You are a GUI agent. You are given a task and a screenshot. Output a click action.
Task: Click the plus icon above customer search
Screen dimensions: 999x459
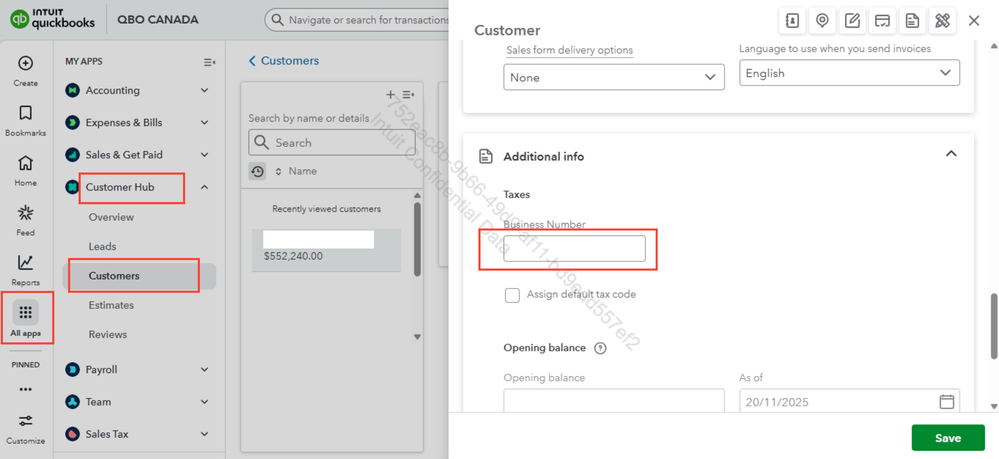click(x=390, y=95)
